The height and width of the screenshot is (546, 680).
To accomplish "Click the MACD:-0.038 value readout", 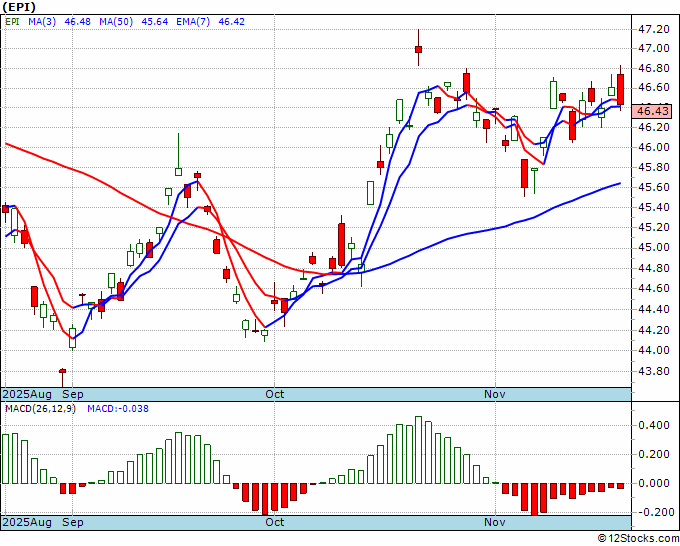I will (x=118, y=409).
